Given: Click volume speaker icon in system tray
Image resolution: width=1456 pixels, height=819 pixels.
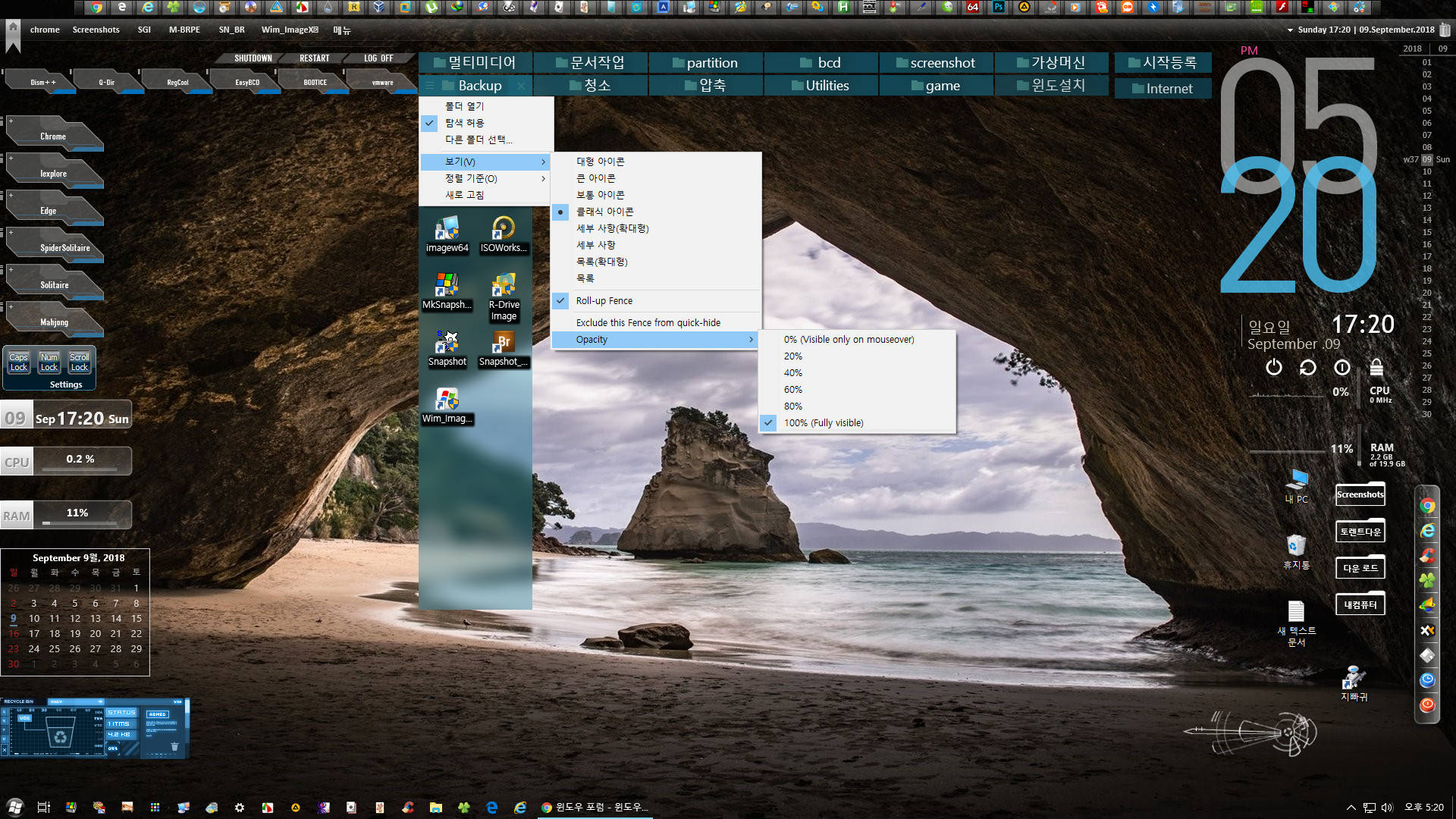Looking at the screenshot, I should point(1387,808).
